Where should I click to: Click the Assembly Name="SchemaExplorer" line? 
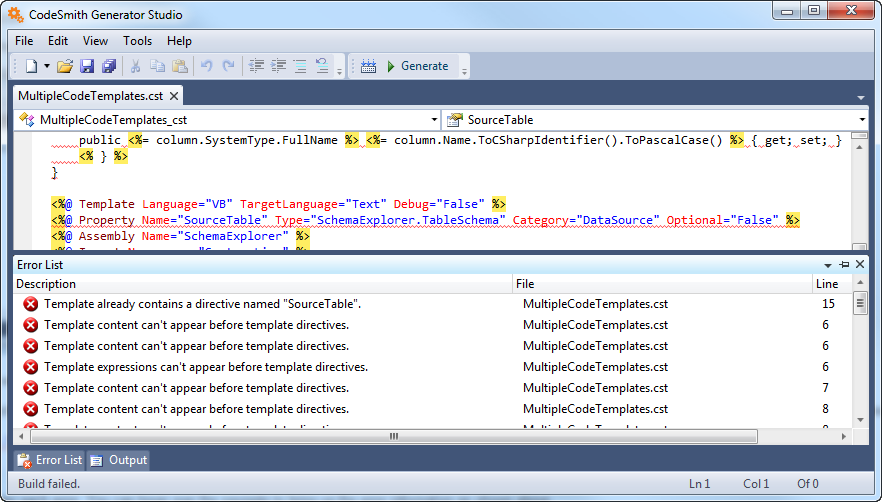pyautogui.click(x=180, y=236)
